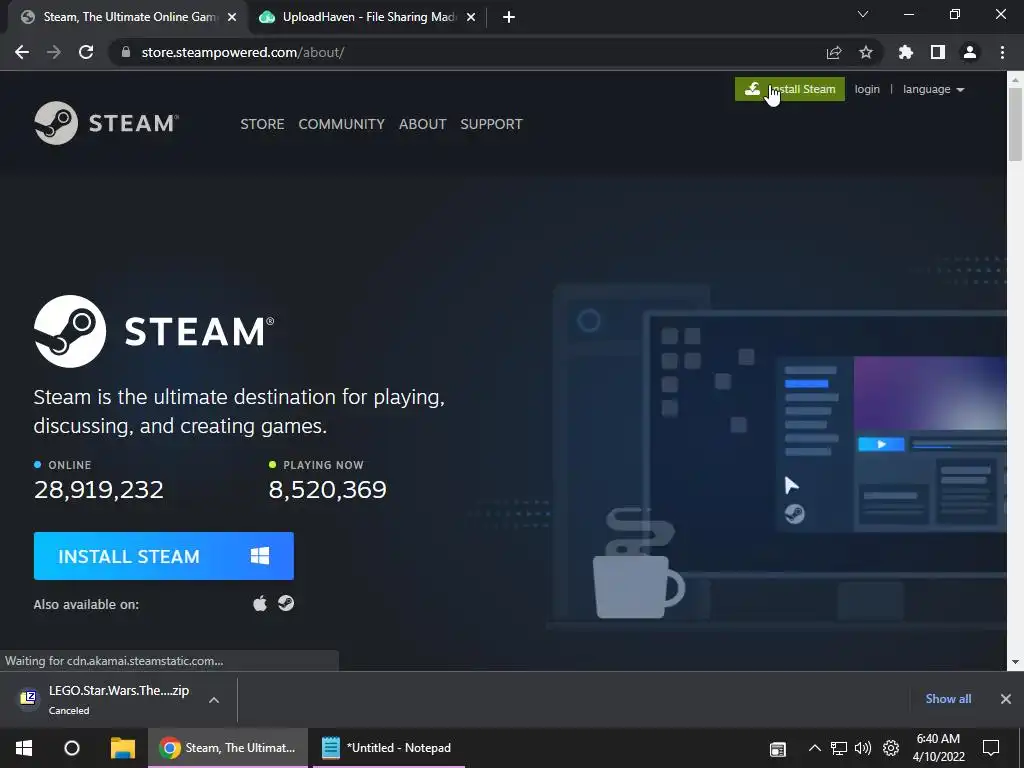1024x768 pixels.
Task: Expand the language dropdown
Action: (x=933, y=89)
